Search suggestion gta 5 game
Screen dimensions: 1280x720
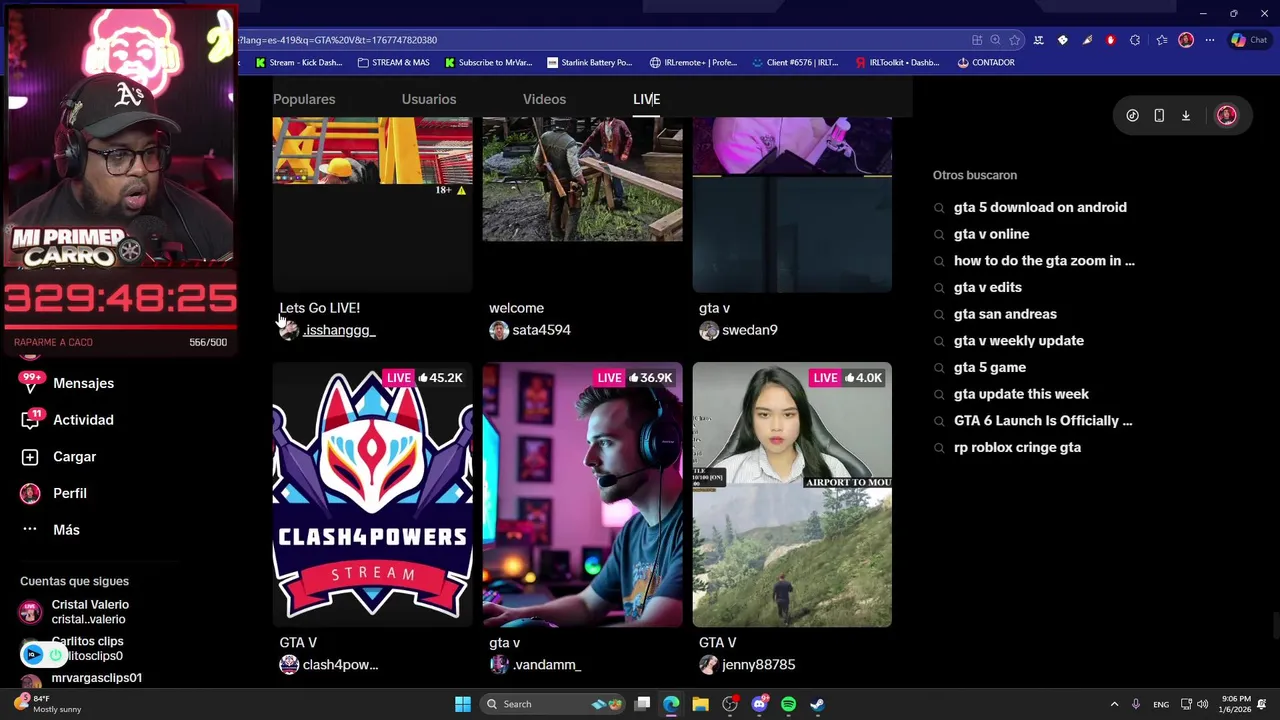(x=989, y=367)
